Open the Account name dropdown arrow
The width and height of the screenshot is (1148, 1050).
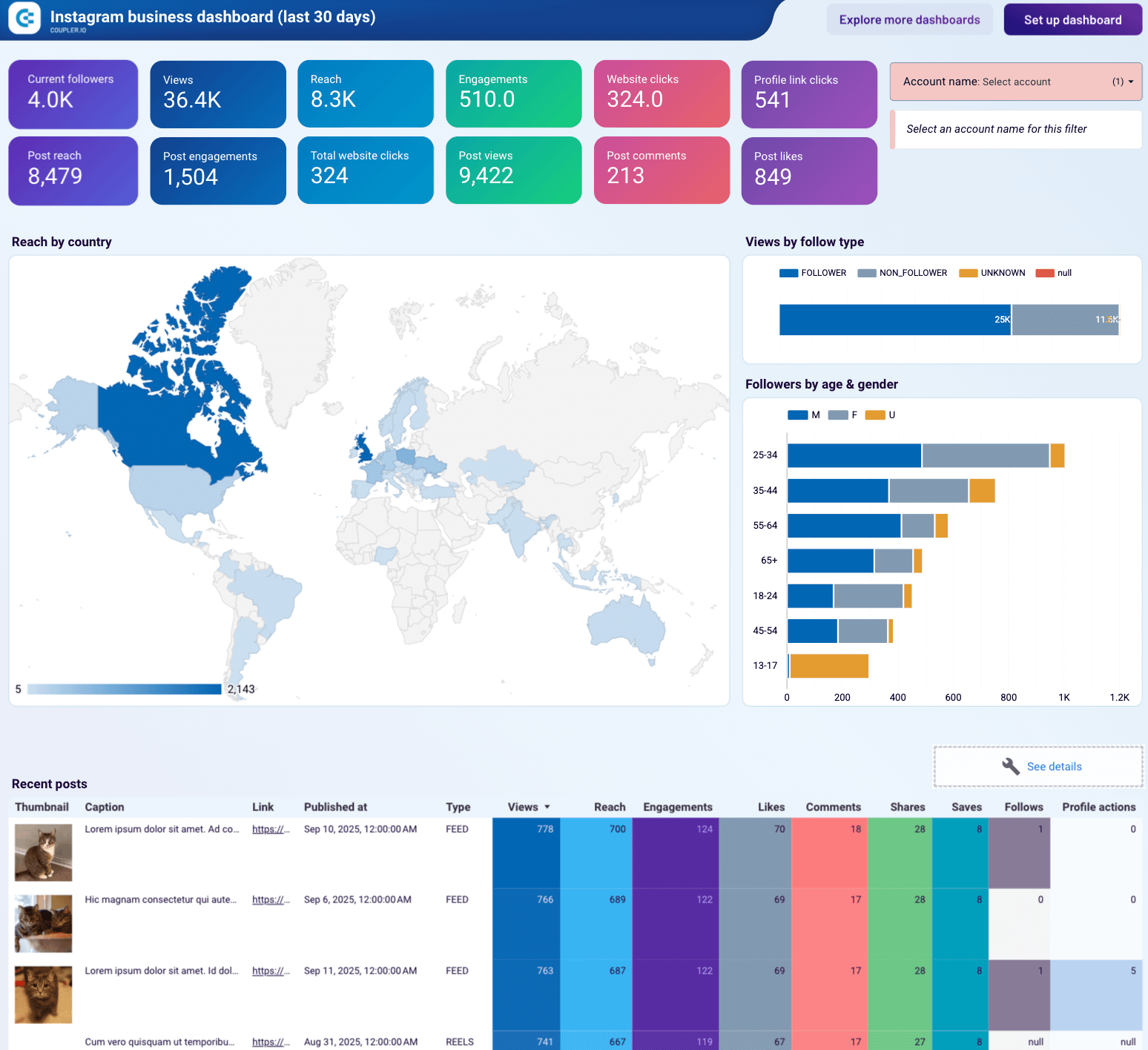(1130, 82)
